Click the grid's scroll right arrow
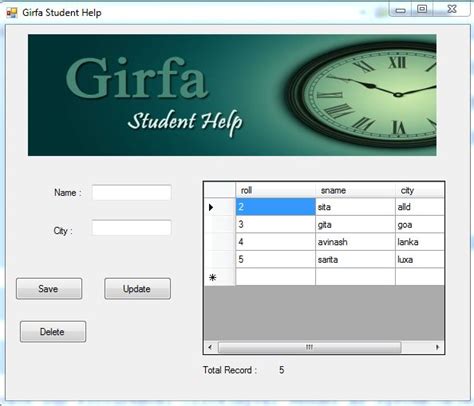474x406 pixels. click(x=437, y=347)
